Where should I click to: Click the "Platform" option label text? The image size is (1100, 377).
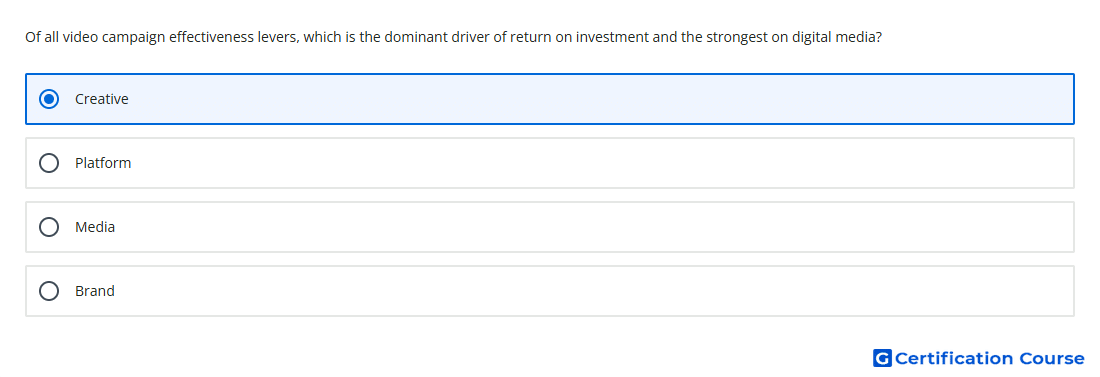coord(103,163)
